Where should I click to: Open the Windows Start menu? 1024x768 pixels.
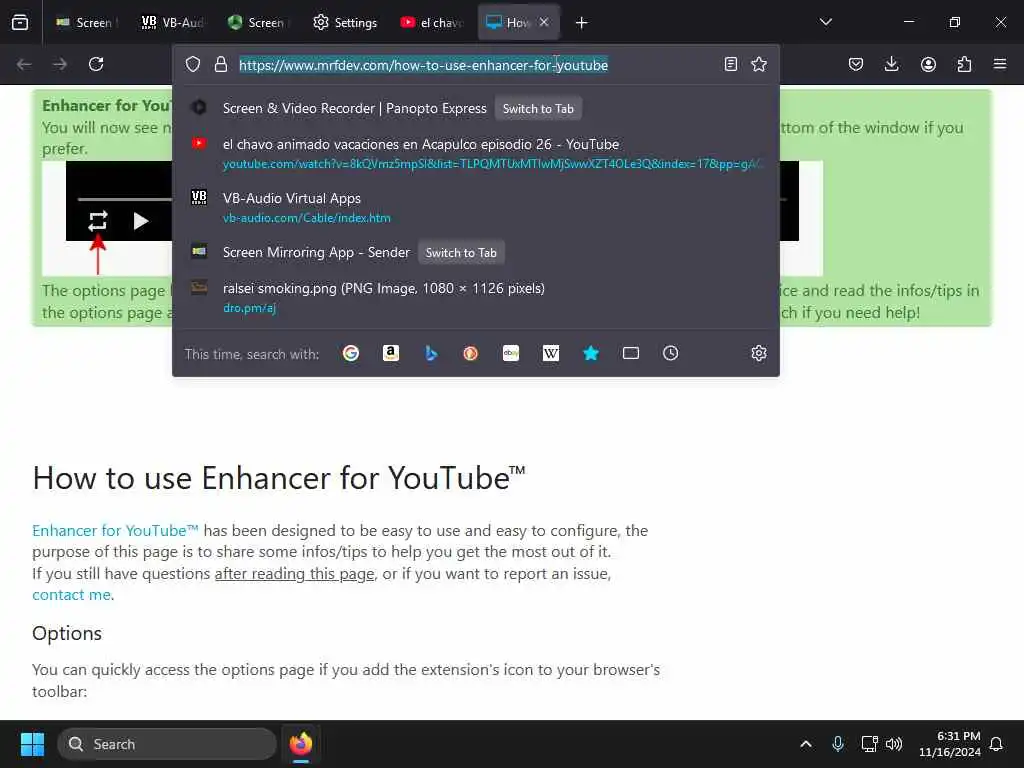pyautogui.click(x=32, y=744)
